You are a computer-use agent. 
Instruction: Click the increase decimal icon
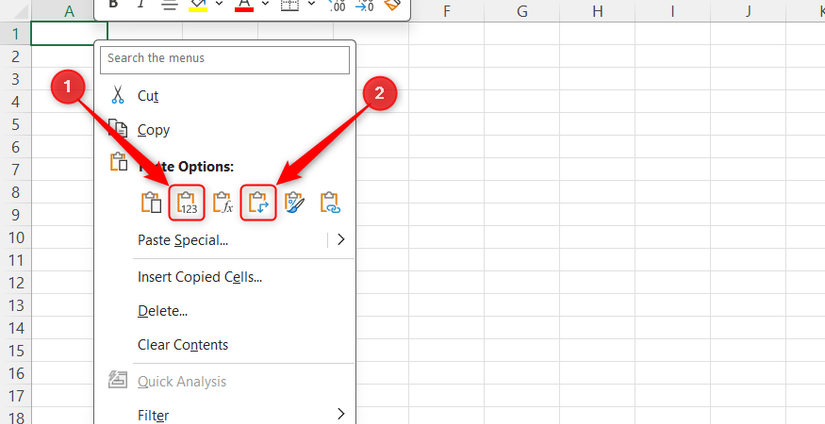336,4
